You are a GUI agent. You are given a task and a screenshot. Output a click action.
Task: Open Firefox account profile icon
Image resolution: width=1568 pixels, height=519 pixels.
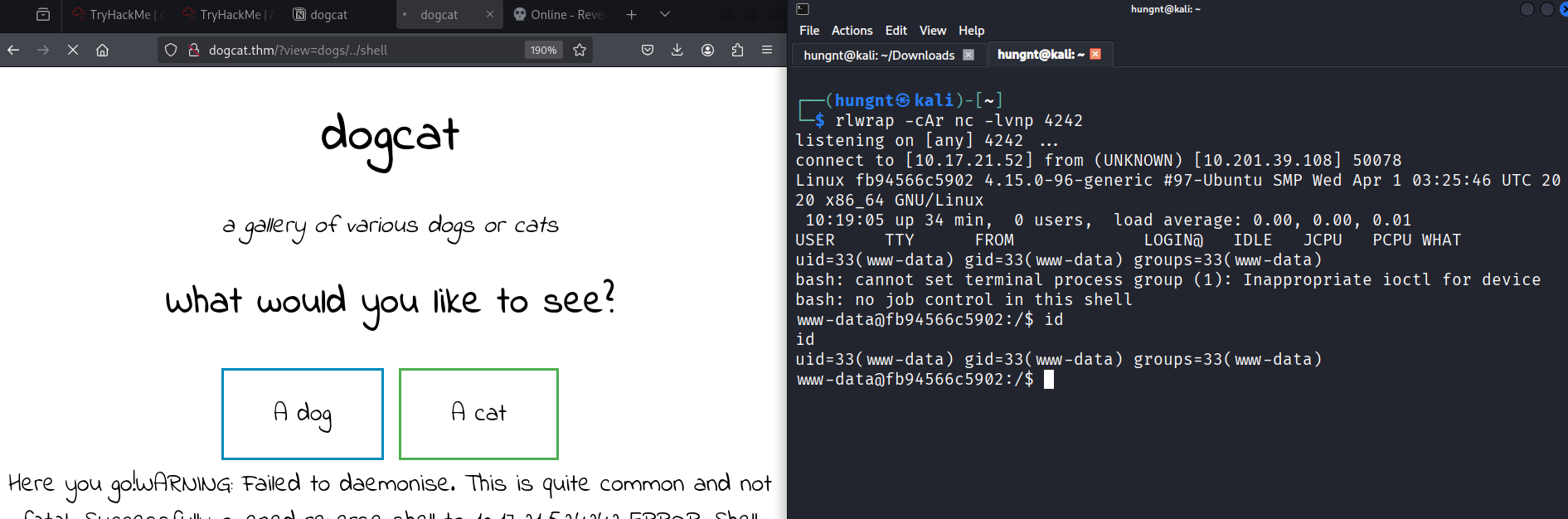(707, 50)
